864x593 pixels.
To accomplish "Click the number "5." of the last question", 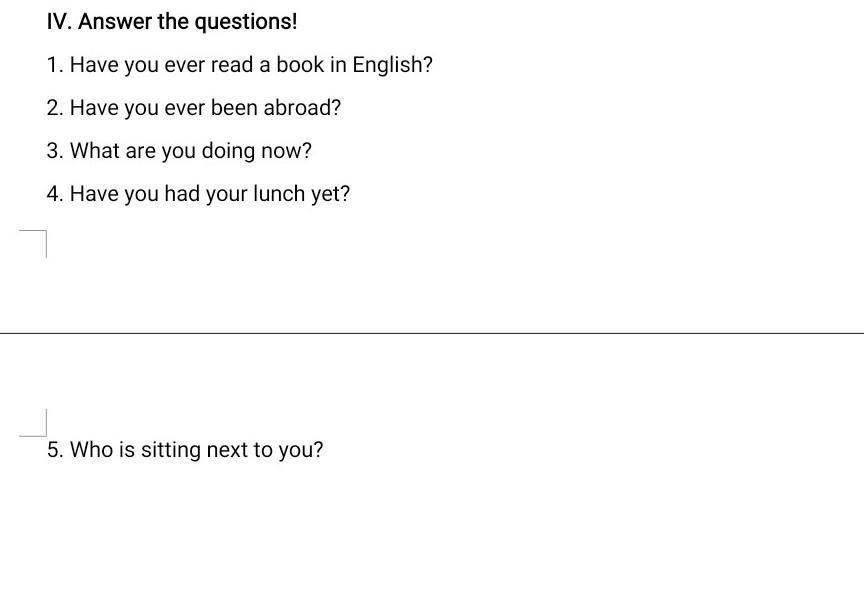I will 55,450.
